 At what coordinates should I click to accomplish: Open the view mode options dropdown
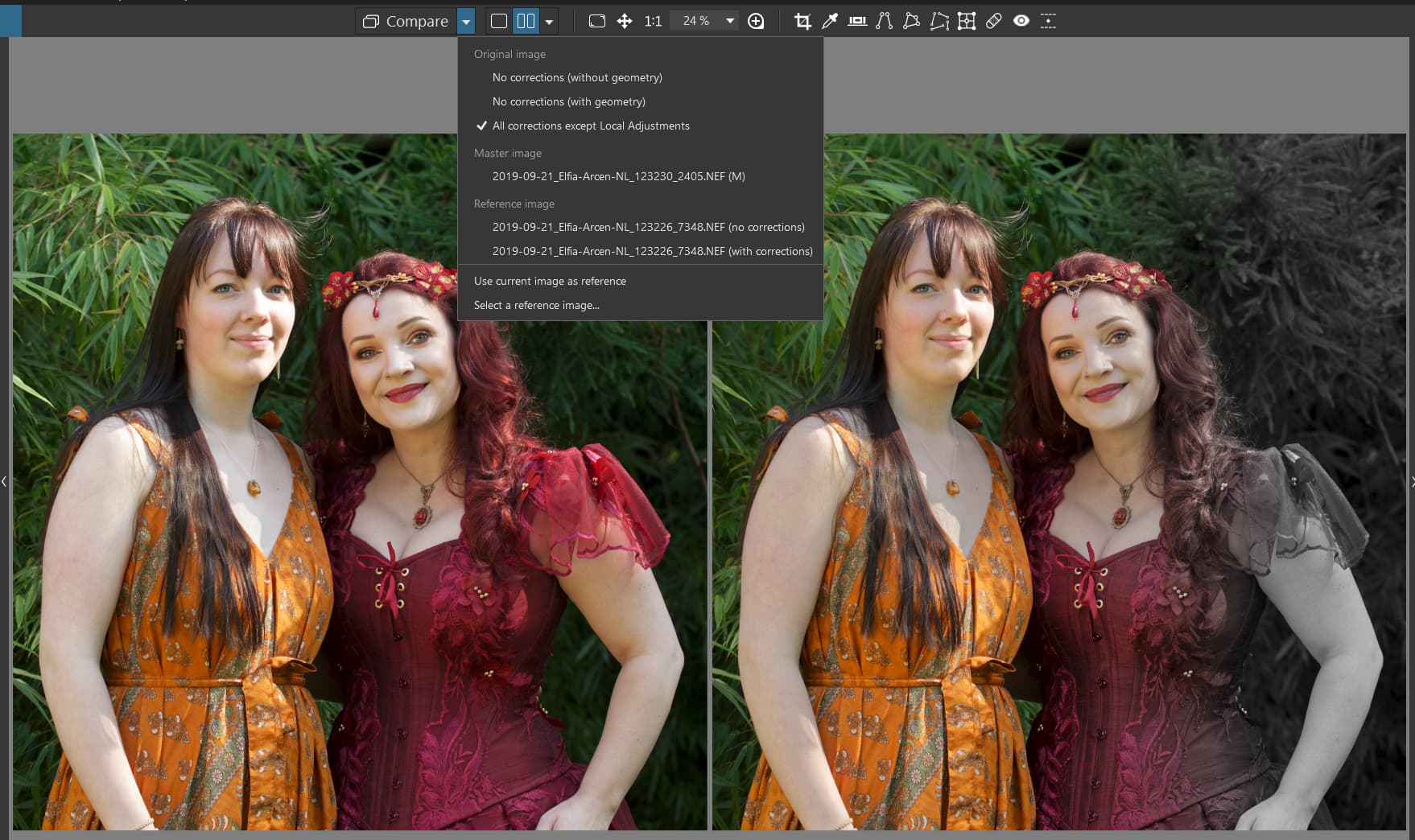click(549, 22)
